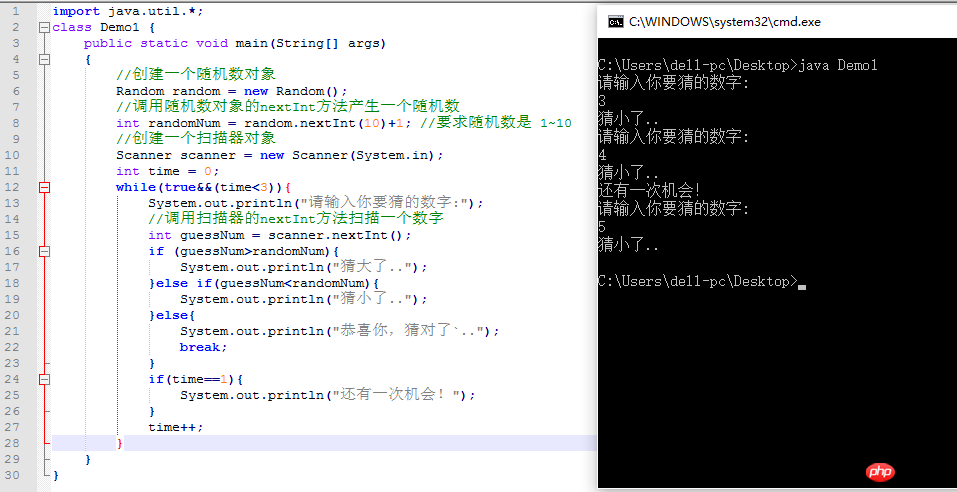Screen dimensions: 957x492
Task: Click line number 22 in the gutter
Action: (x=12, y=347)
